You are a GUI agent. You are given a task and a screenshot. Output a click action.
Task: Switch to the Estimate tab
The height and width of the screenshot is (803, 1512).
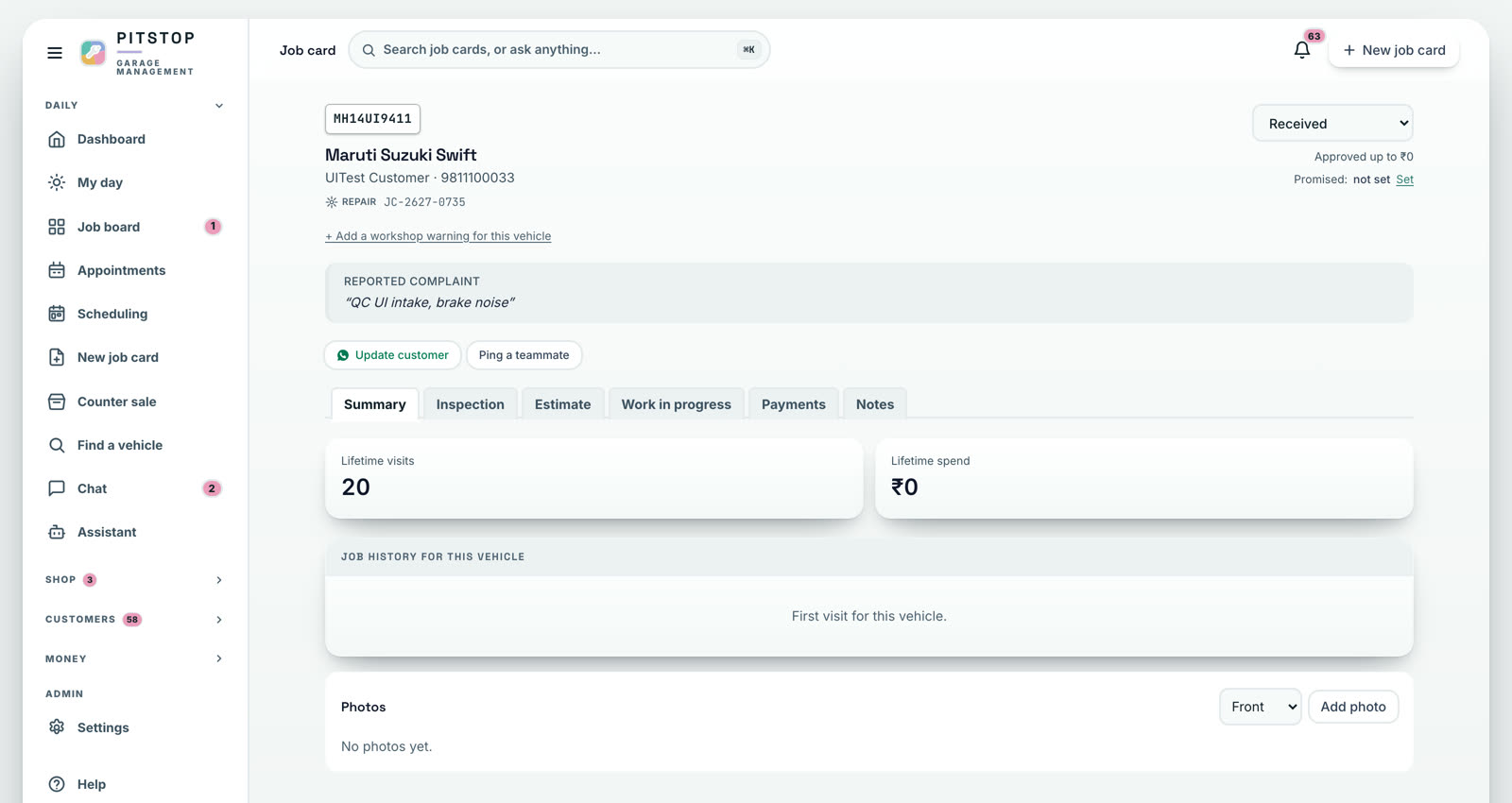pos(563,404)
